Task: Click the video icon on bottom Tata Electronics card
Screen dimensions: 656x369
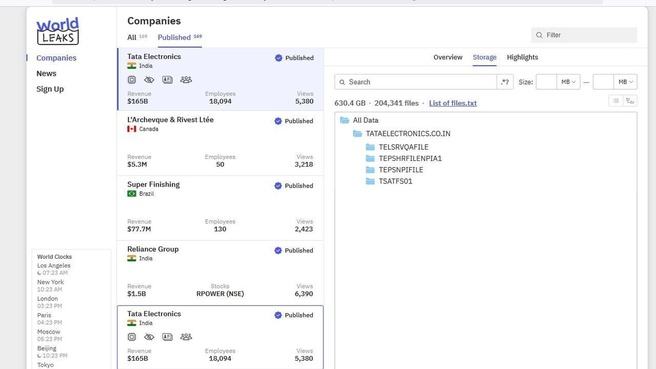Action: coord(132,337)
